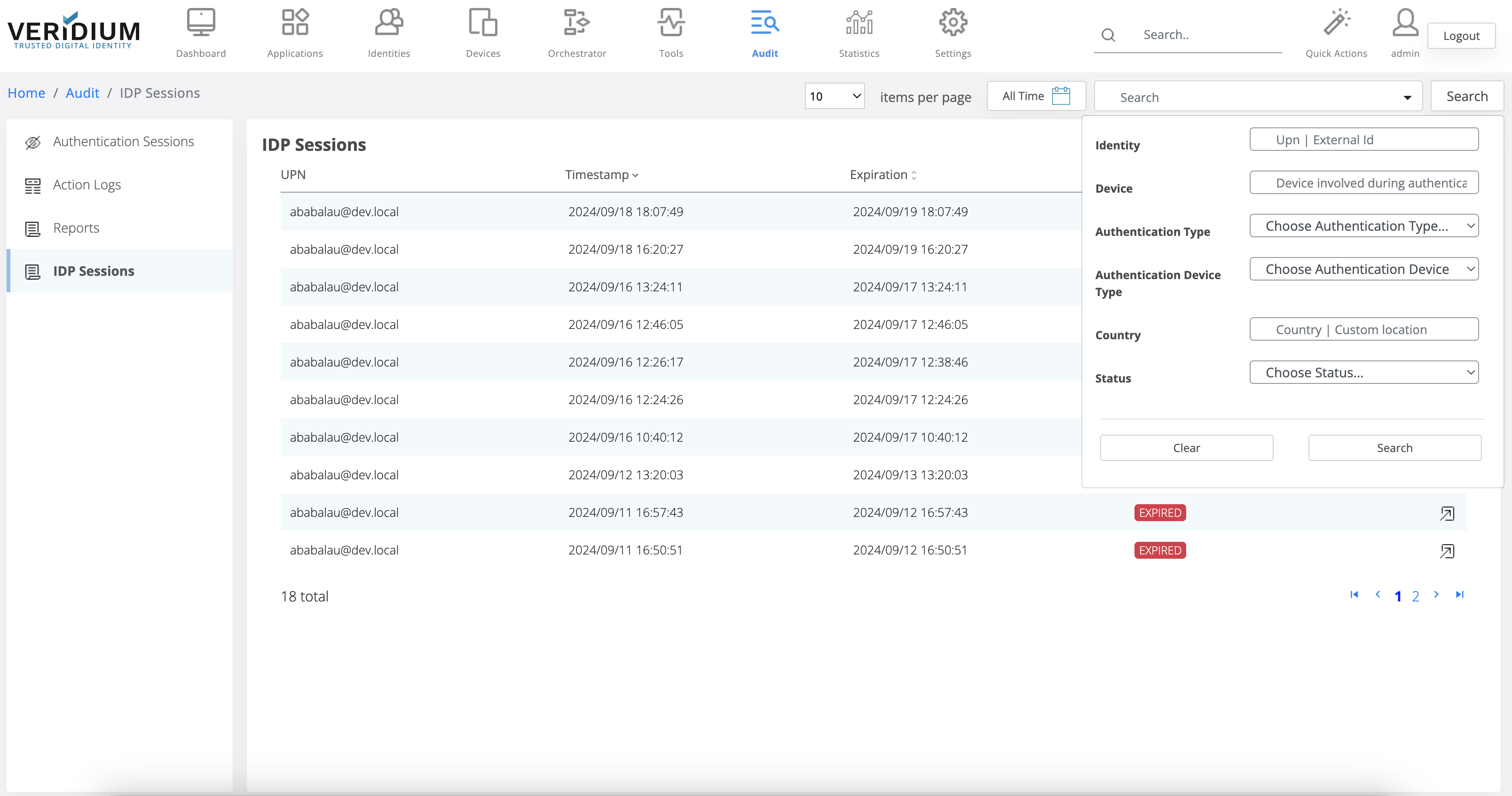This screenshot has height=796, width=1512.
Task: Open Quick Actions
Action: tap(1336, 32)
